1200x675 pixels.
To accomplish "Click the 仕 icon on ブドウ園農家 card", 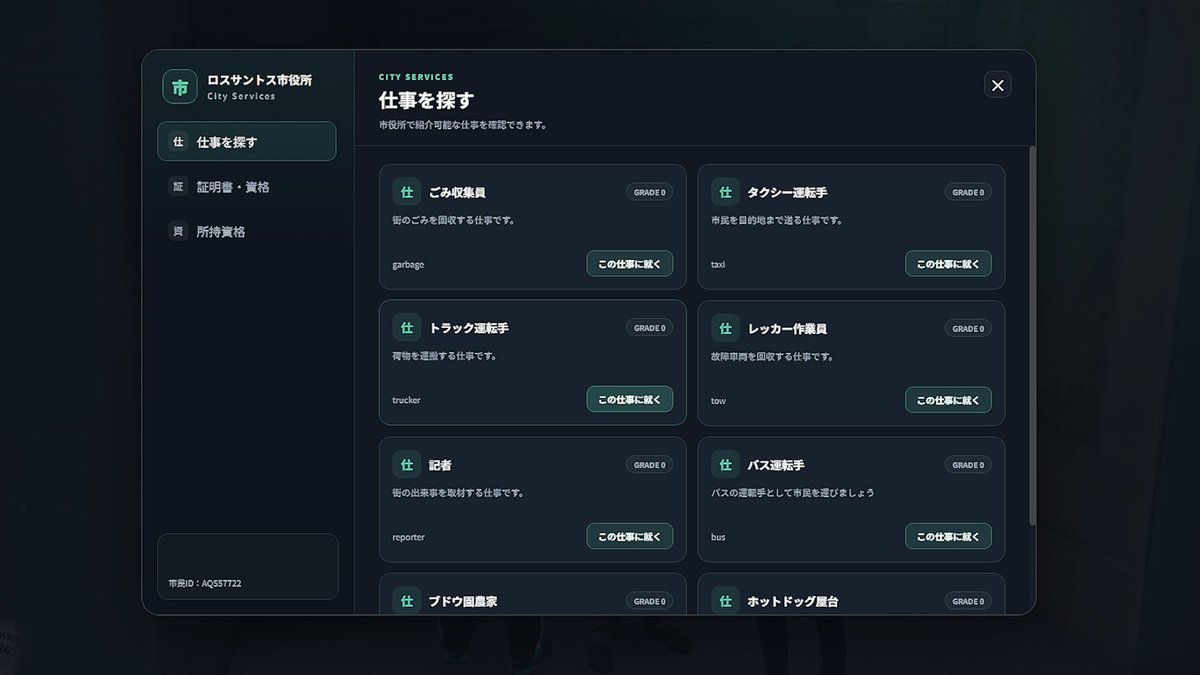I will pyautogui.click(x=406, y=601).
